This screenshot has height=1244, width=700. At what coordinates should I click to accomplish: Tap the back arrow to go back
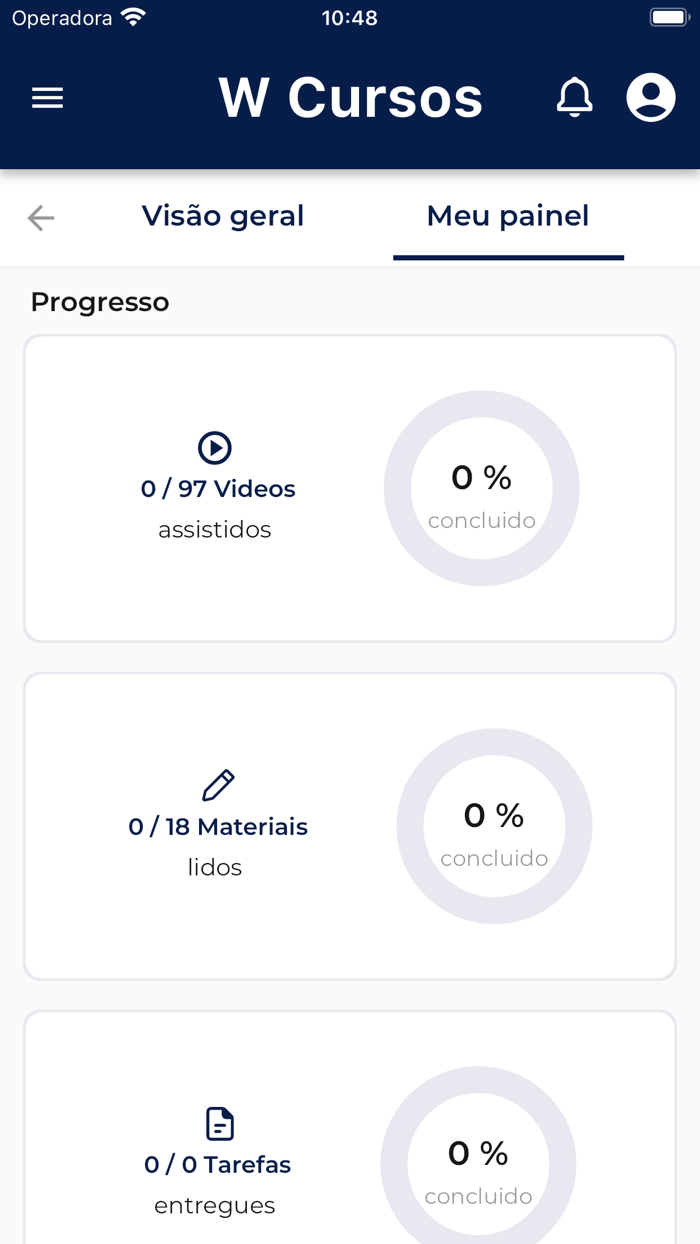[40, 216]
